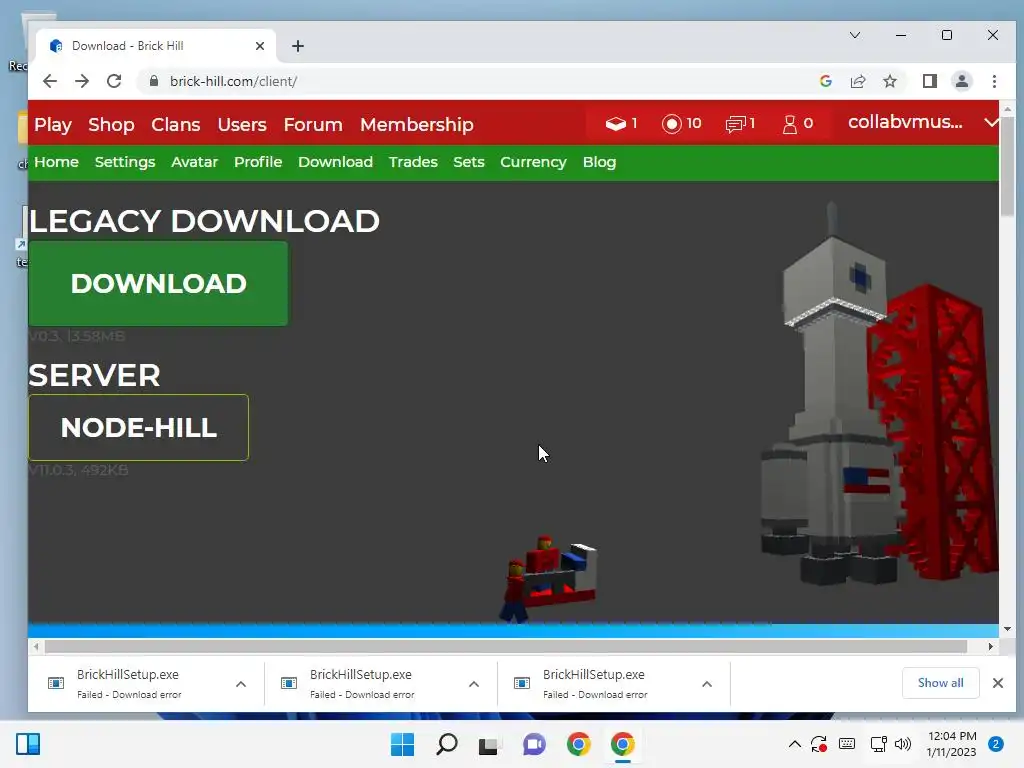The image size is (1024, 768).
Task: Open the notification badge showing 2
Action: [996, 744]
